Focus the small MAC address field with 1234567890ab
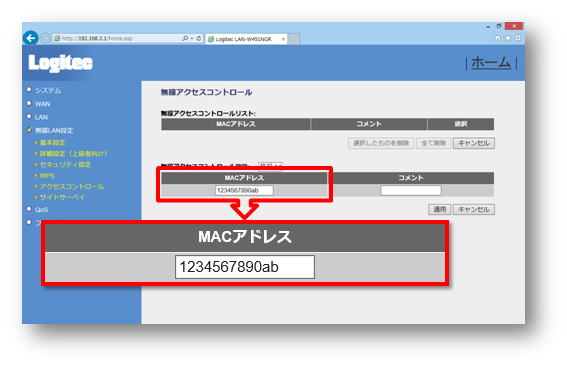Image resolution: width=567 pixels, height=366 pixels. (244, 190)
